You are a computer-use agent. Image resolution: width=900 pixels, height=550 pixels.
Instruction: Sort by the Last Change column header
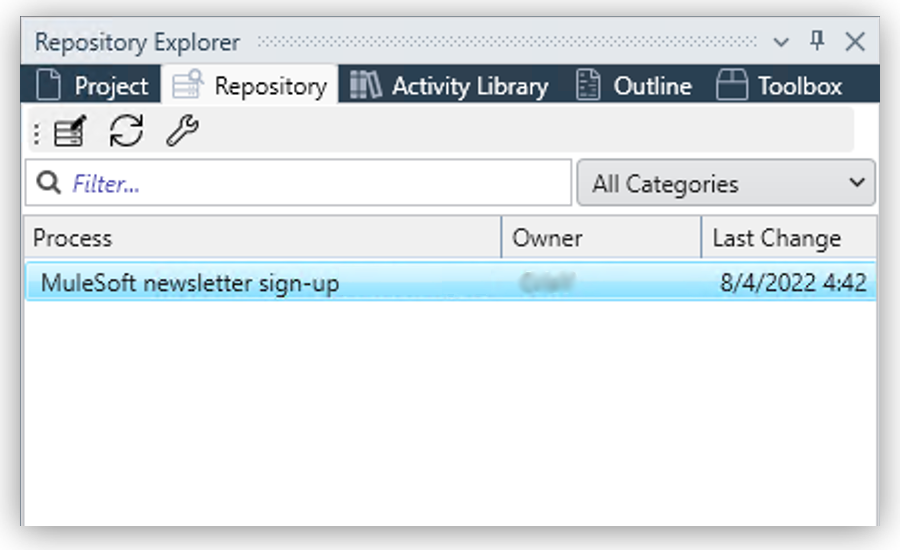(789, 238)
